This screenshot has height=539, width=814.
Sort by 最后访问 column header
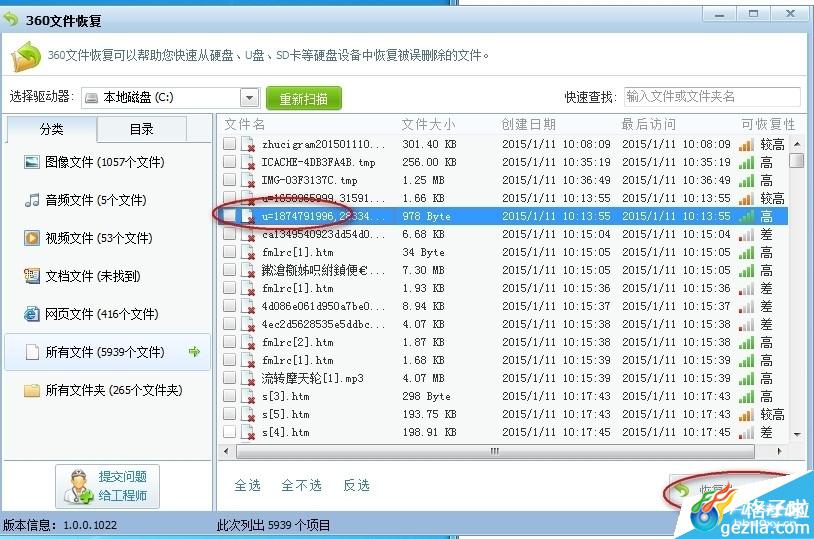click(x=648, y=125)
